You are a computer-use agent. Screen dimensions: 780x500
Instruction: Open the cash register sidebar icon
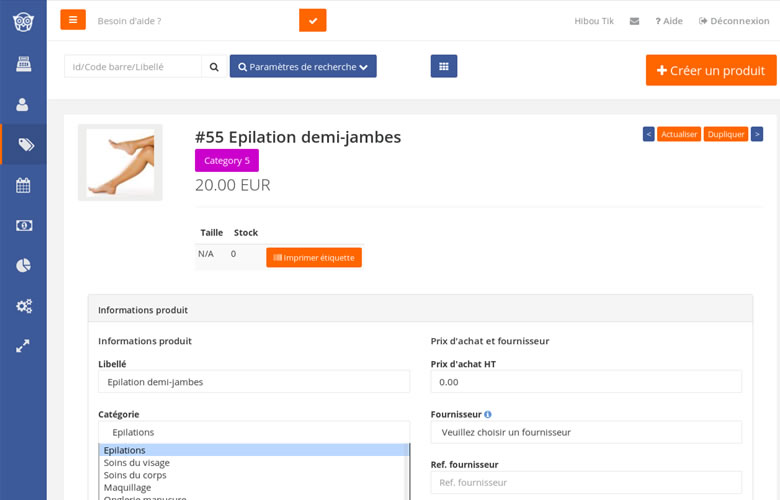pyautogui.click(x=23, y=64)
